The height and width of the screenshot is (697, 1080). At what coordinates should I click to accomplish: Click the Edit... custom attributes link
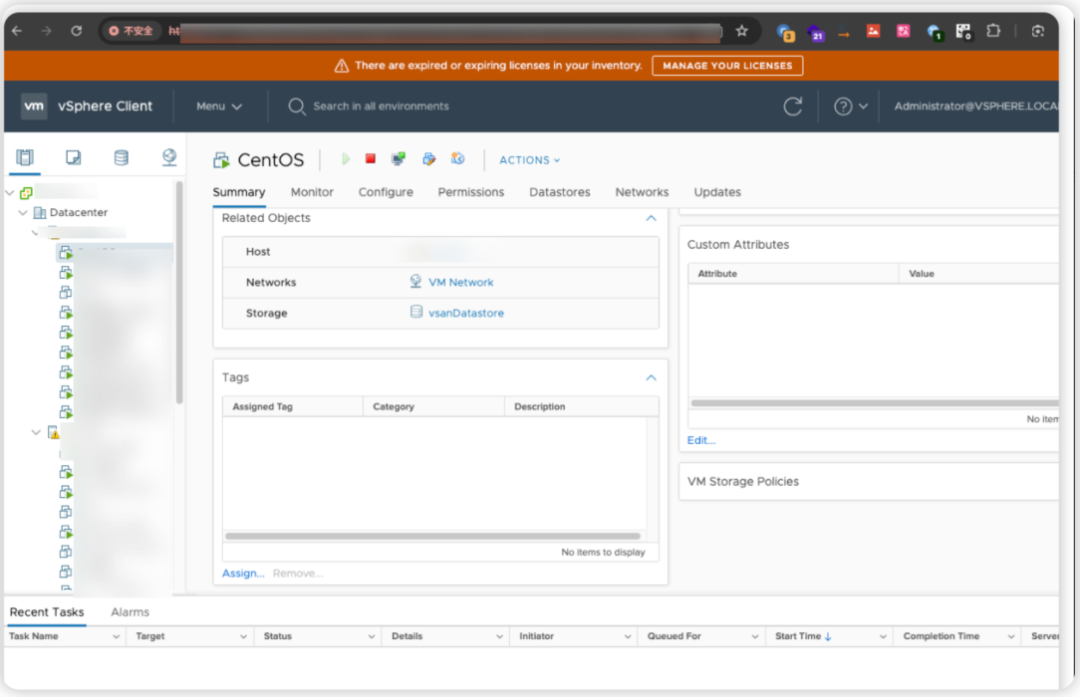click(701, 440)
